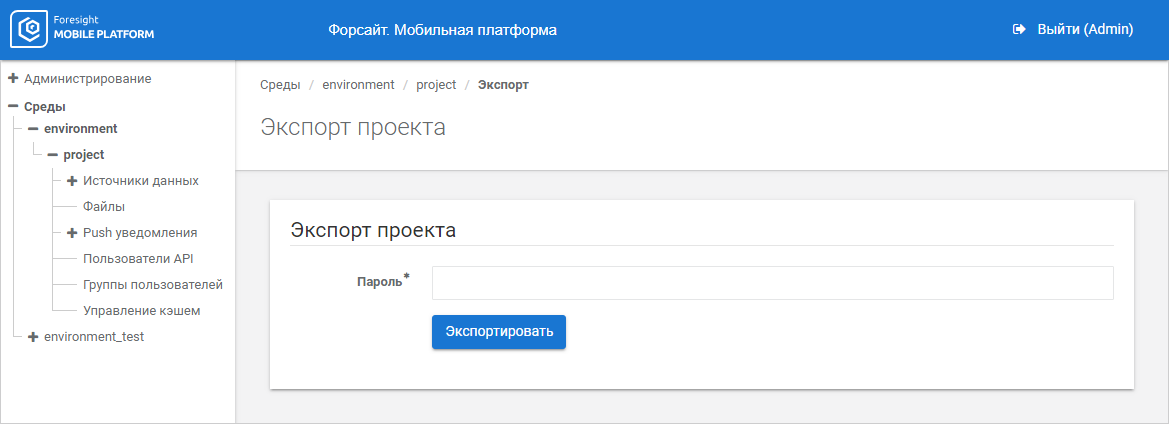Click the Foresight Mobile Platform logo

(x=83, y=30)
